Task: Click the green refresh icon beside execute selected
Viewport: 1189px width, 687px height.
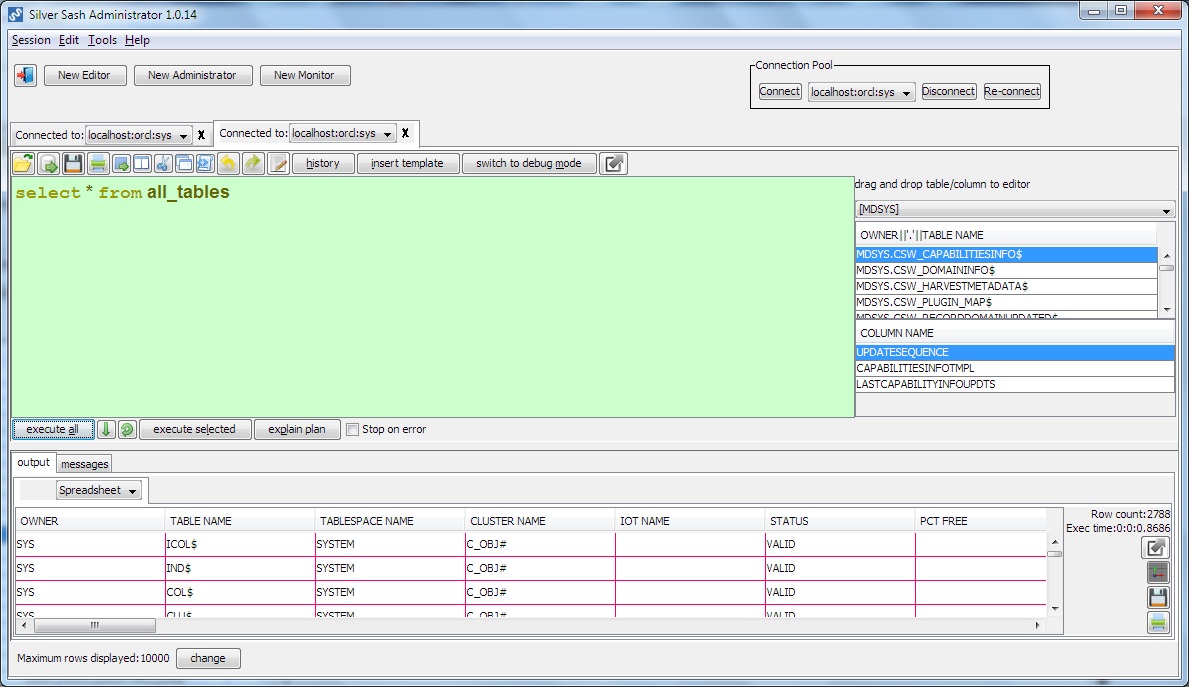Action: (x=127, y=429)
